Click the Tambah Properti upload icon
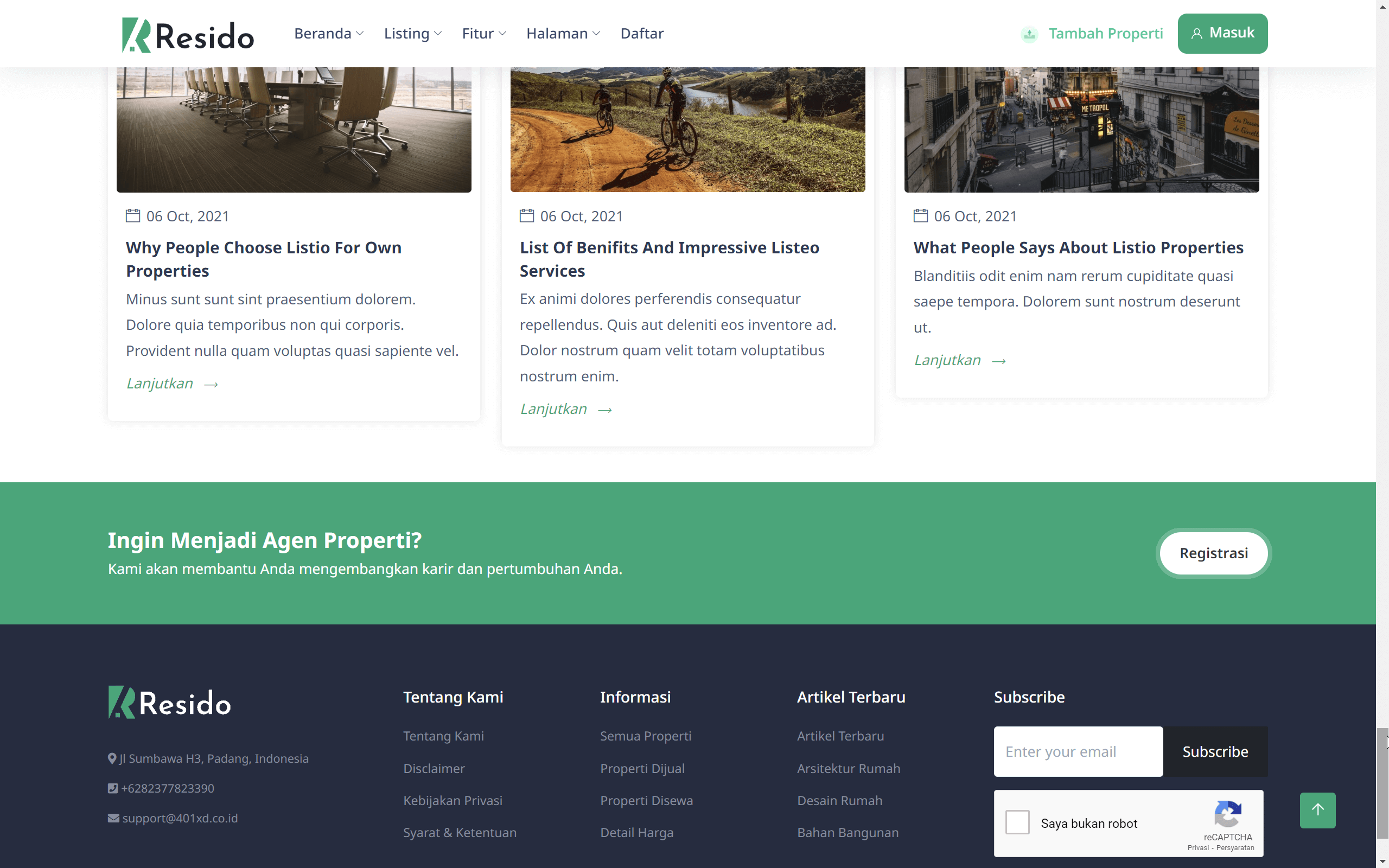The width and height of the screenshot is (1389, 868). 1029,34
